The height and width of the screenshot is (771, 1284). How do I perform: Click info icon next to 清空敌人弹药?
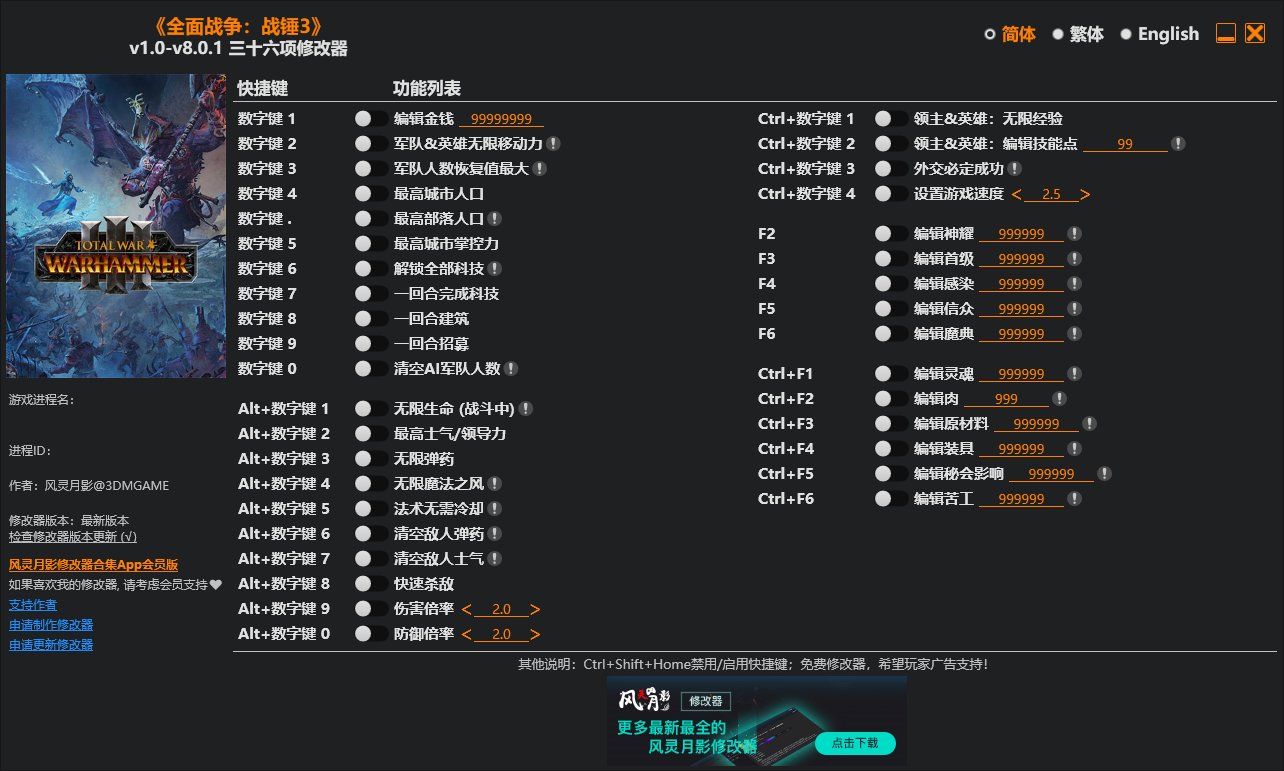click(494, 534)
